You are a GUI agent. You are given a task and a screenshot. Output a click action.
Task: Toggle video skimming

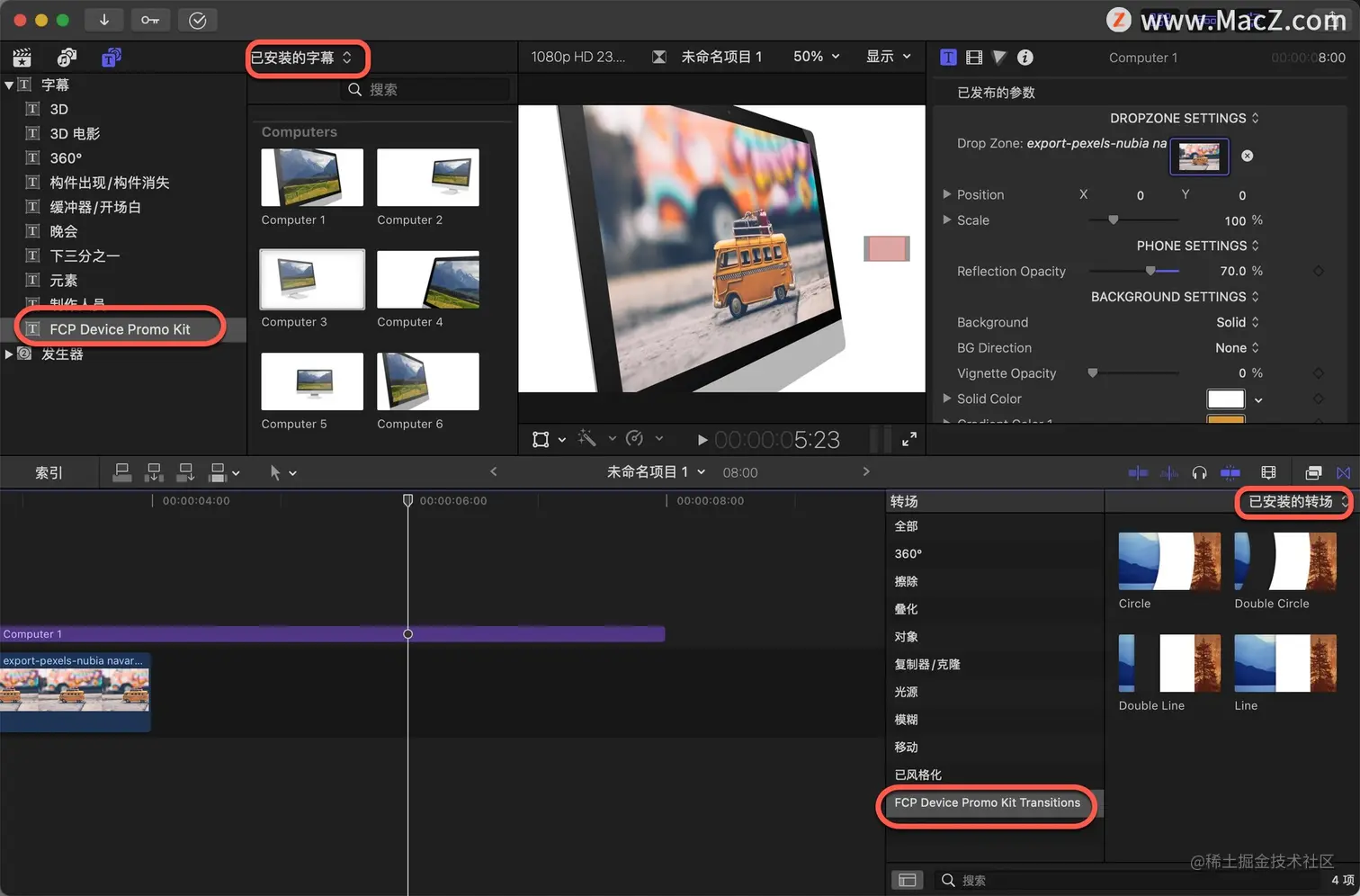(1138, 472)
